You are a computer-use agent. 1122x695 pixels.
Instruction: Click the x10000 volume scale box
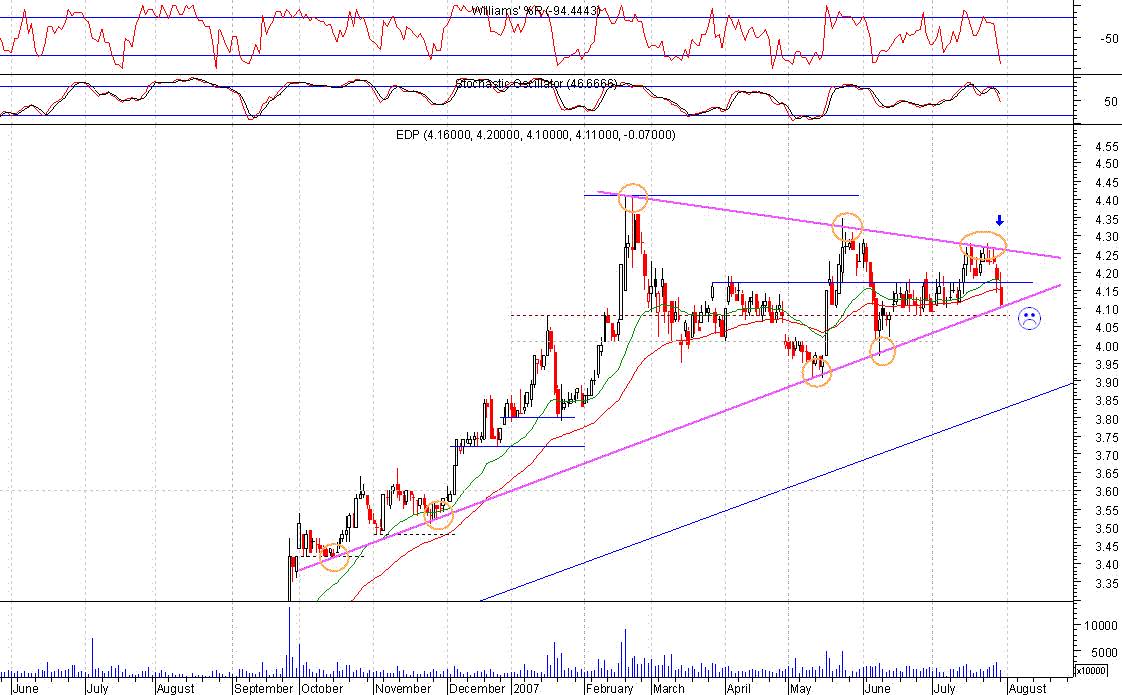coord(1091,671)
